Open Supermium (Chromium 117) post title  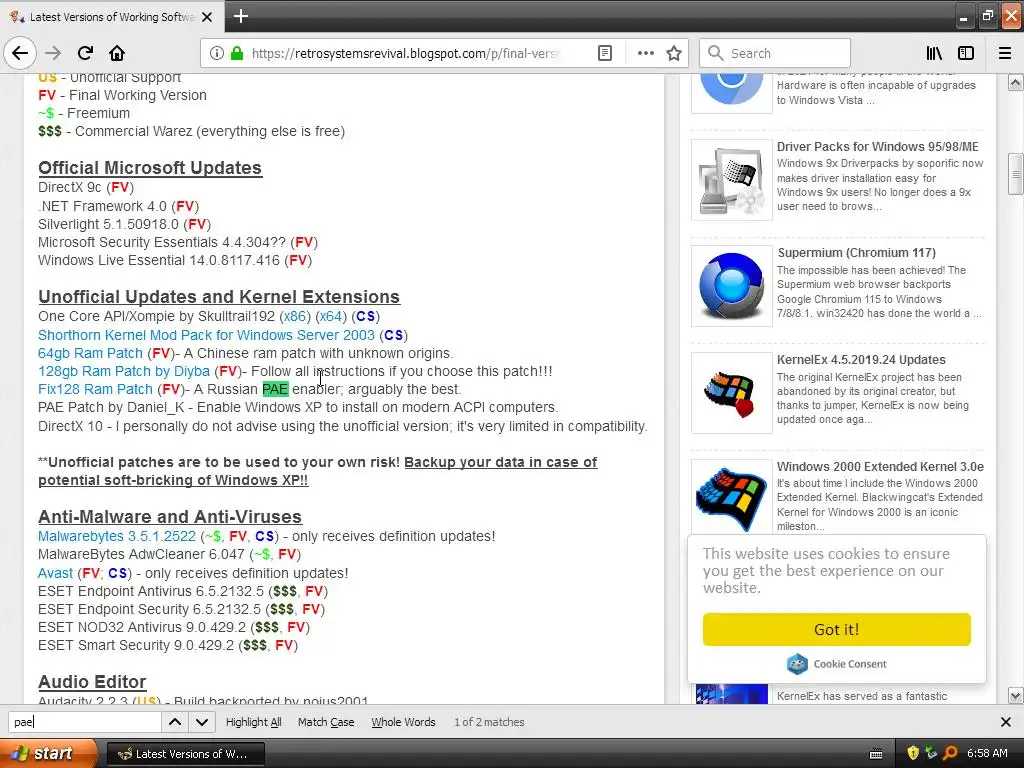(856, 253)
